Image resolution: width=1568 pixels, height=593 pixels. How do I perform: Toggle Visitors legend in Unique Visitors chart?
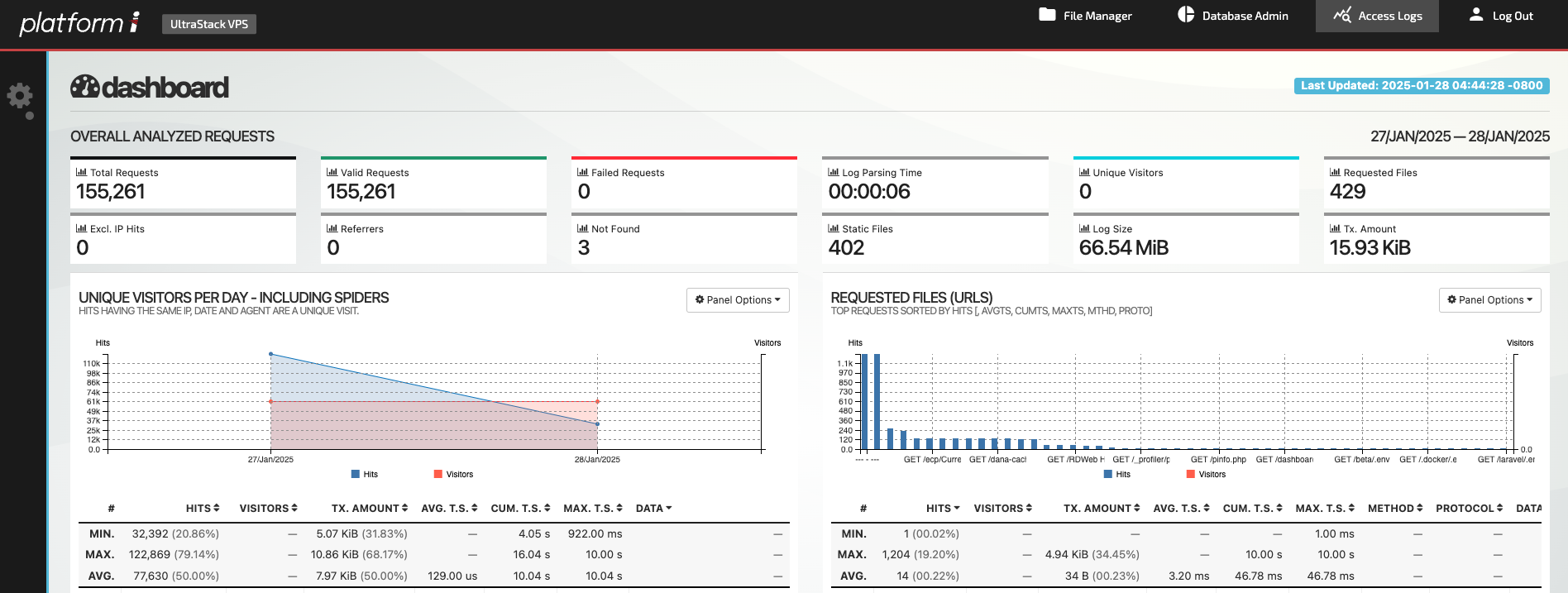click(453, 474)
